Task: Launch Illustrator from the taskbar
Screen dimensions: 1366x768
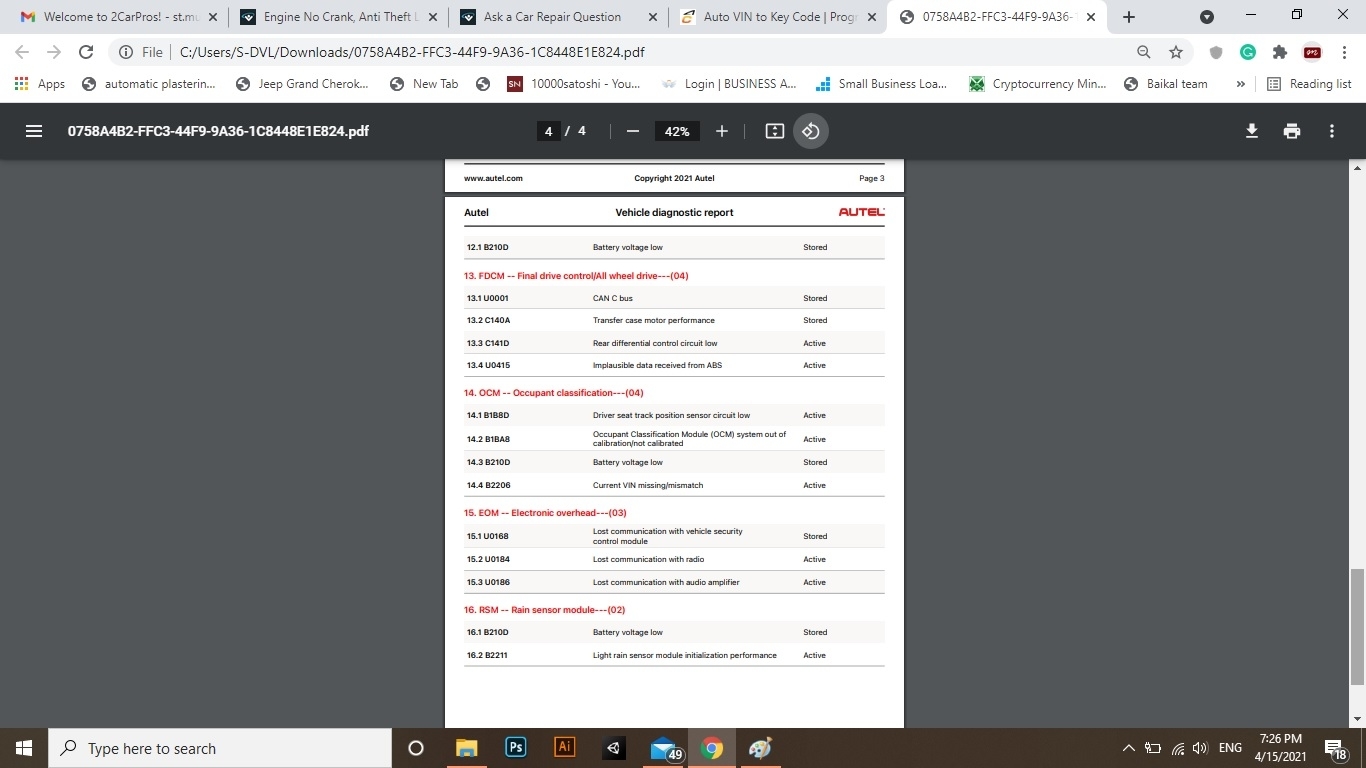Action: click(565, 748)
